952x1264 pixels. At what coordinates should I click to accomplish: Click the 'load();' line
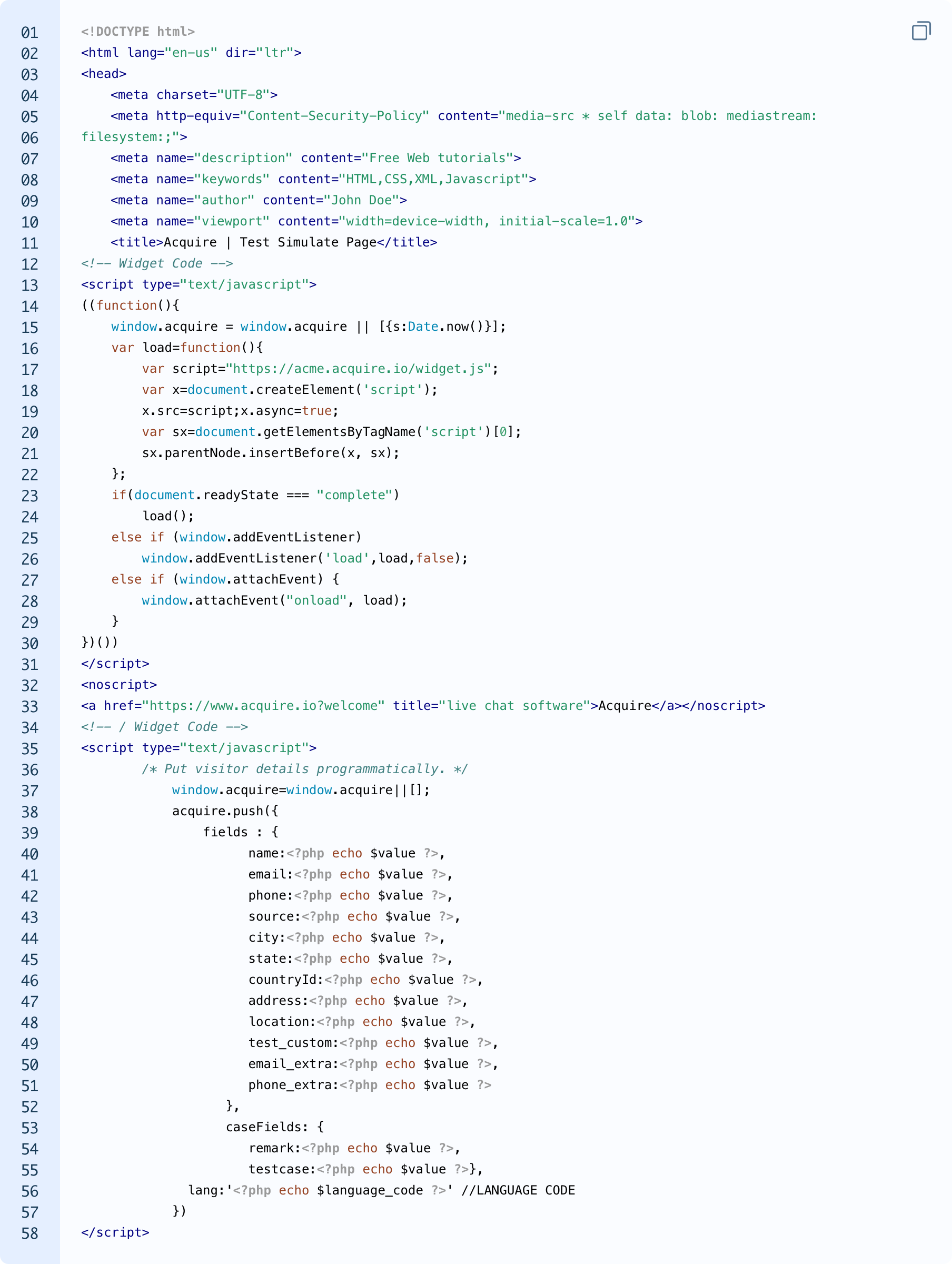(x=168, y=517)
